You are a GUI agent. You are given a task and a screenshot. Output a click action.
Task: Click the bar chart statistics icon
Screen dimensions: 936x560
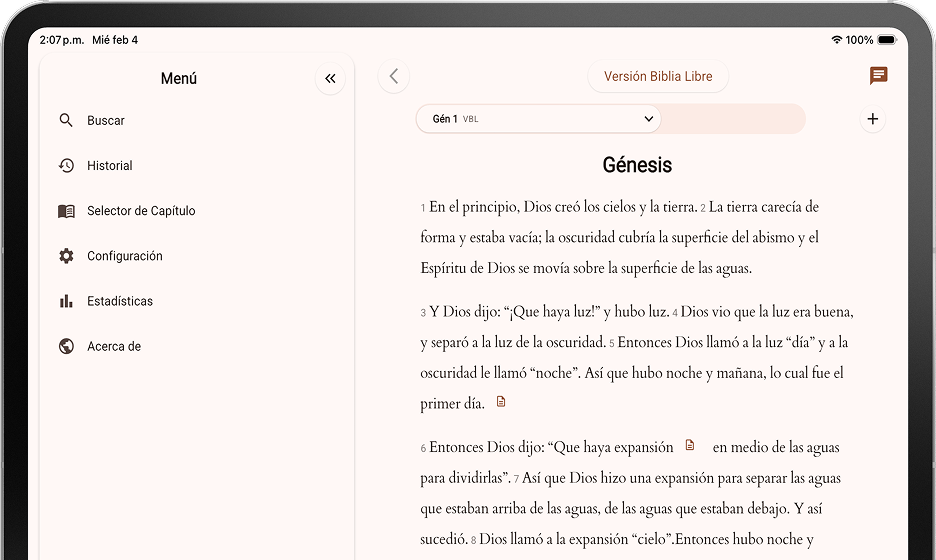coord(66,301)
